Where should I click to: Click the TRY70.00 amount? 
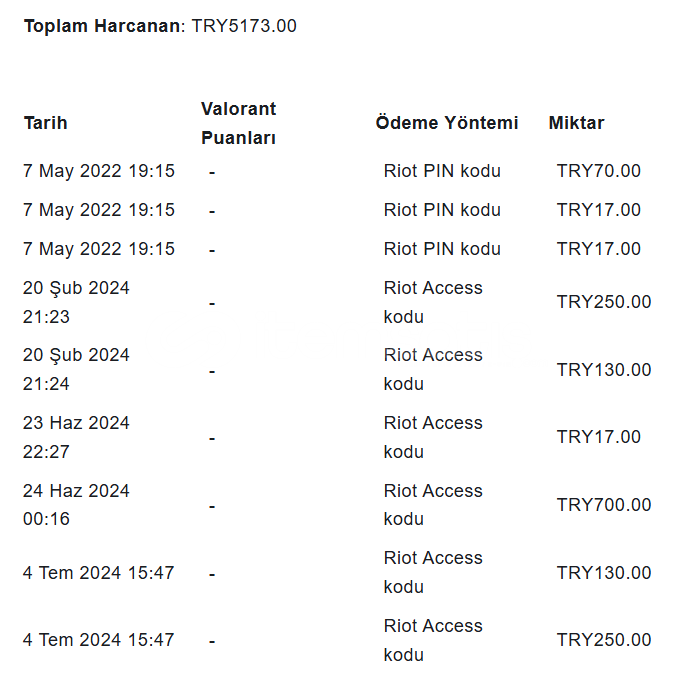pos(598,171)
